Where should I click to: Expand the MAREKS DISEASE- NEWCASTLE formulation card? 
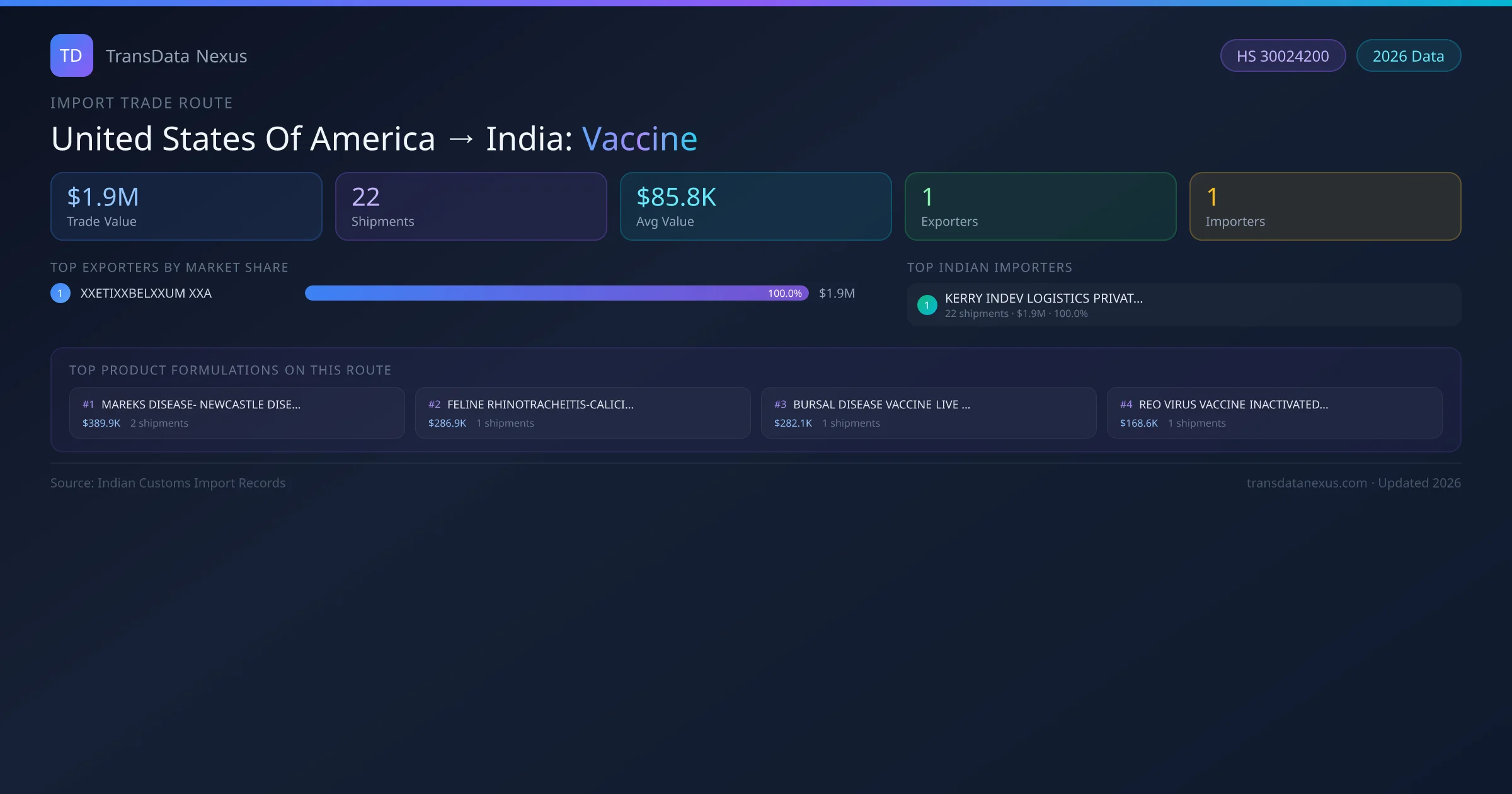click(x=237, y=412)
